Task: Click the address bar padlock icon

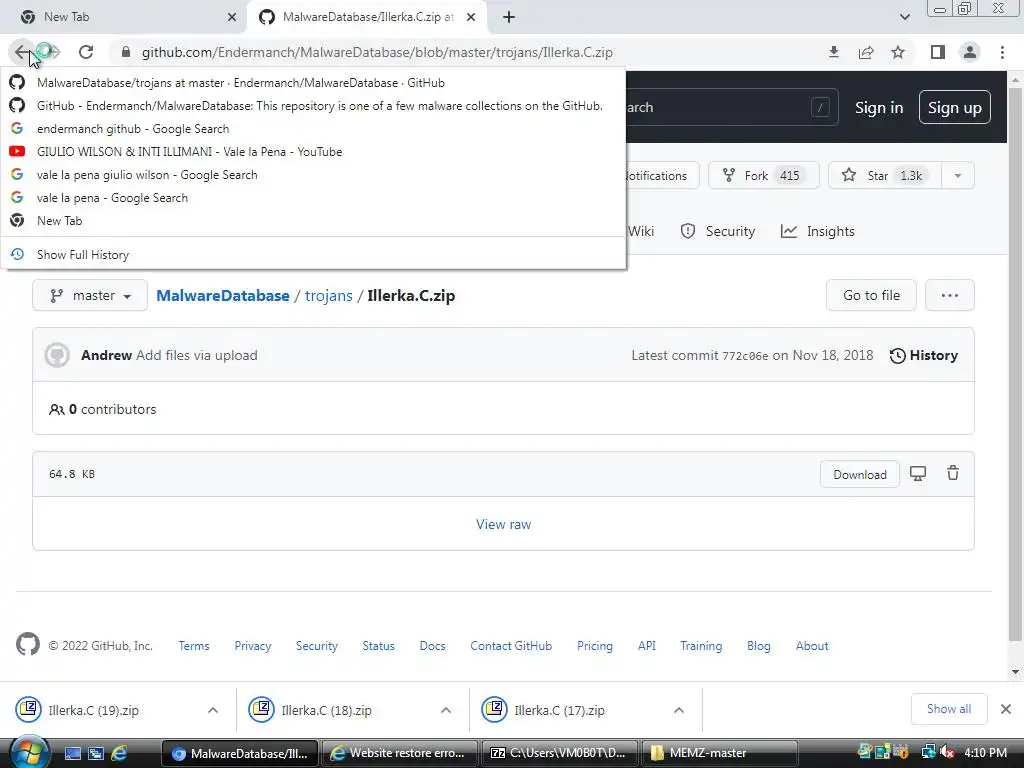Action: click(x=126, y=52)
